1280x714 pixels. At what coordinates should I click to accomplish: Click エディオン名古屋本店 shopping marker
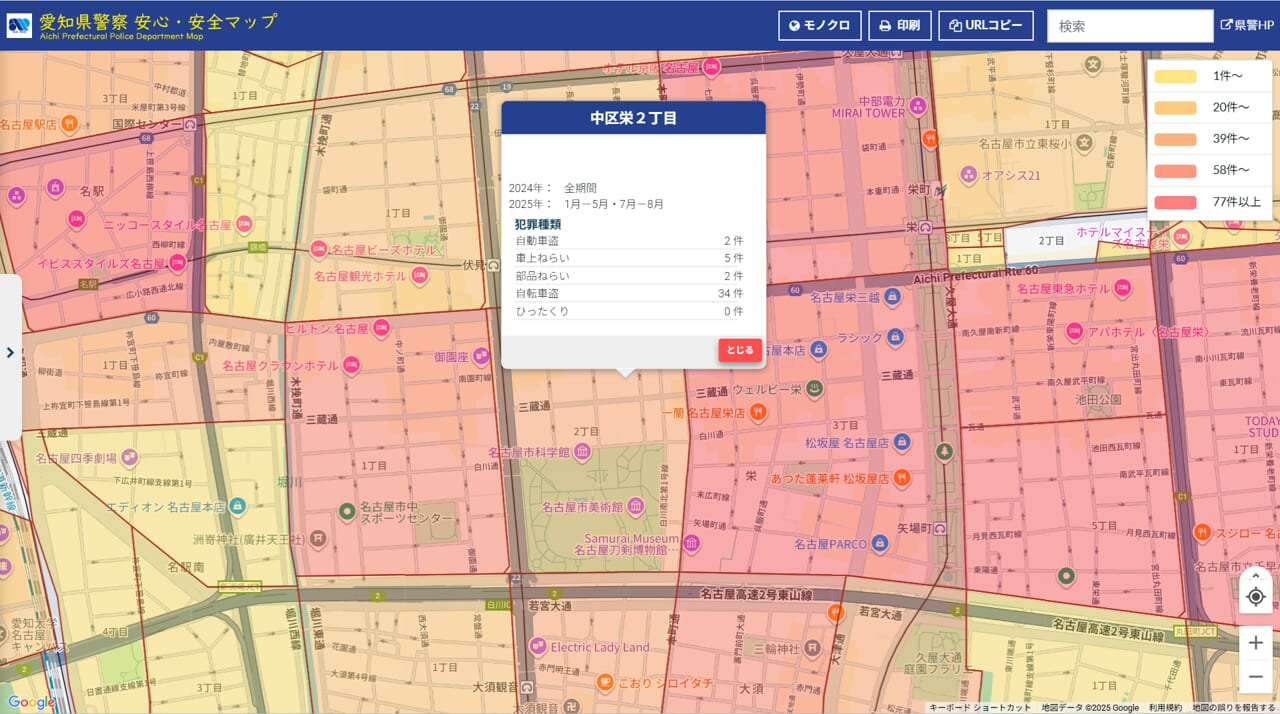coord(236,506)
